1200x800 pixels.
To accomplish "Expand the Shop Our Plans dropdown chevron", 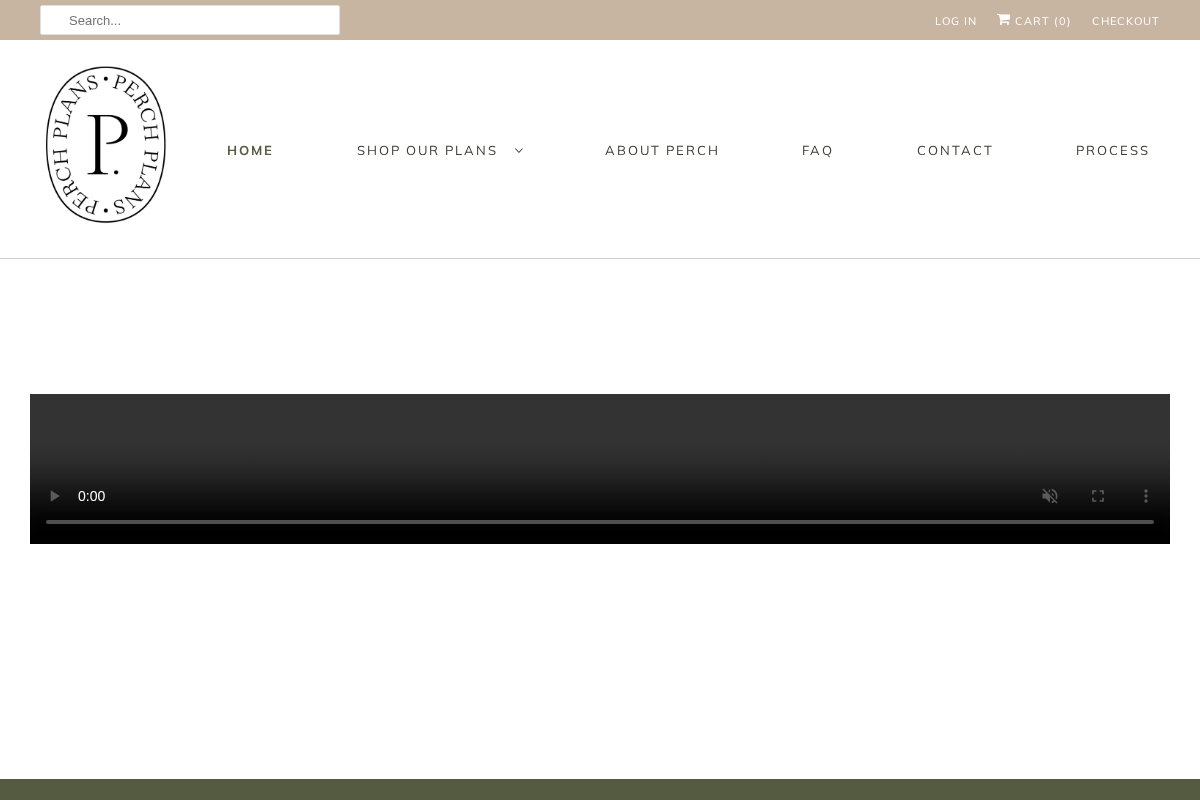I will (x=518, y=150).
